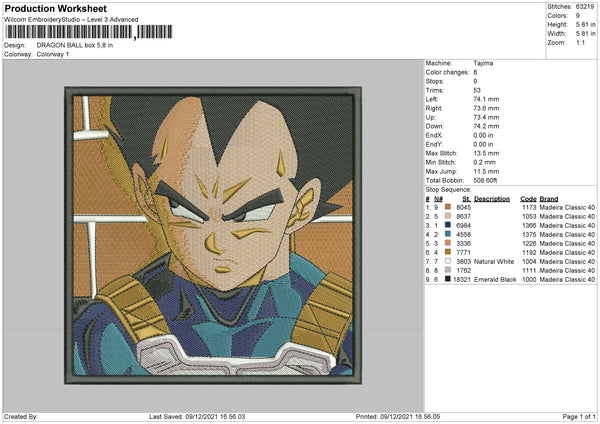This screenshot has width=600, height=424.
Task: Click thread code 1366
Action: pyautogui.click(x=529, y=225)
